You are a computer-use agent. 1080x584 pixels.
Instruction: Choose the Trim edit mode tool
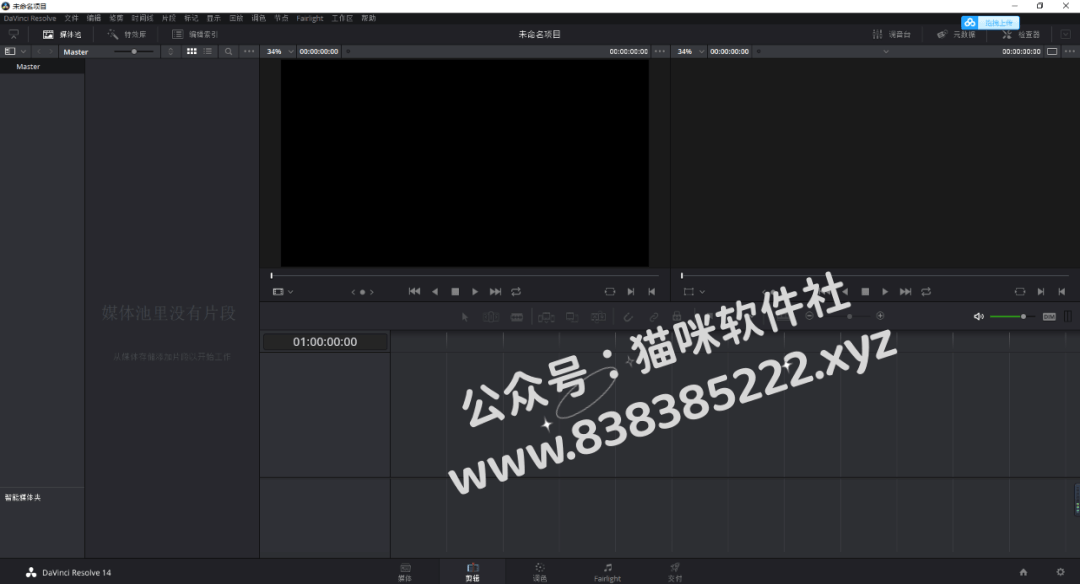490,317
